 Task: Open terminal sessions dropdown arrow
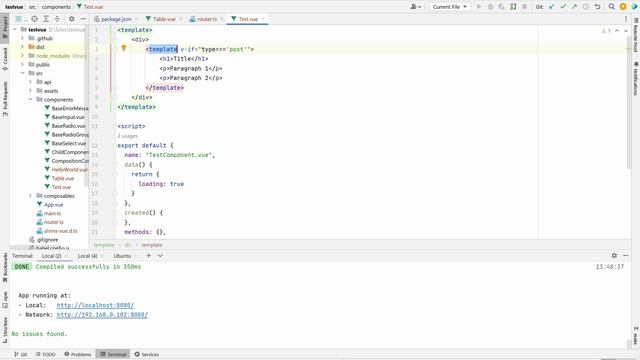coord(160,256)
